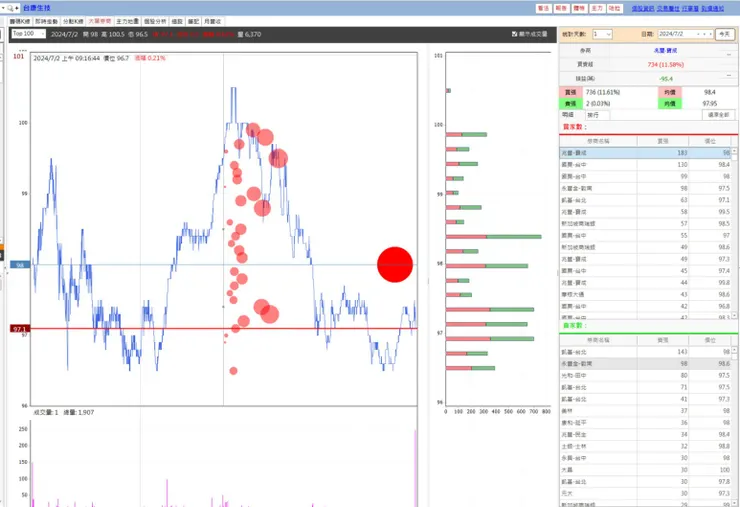The width and height of the screenshot is (740, 507).
Task: Select the buyer row with 57 lots at 98.5
Action: pyautogui.click(x=645, y=224)
